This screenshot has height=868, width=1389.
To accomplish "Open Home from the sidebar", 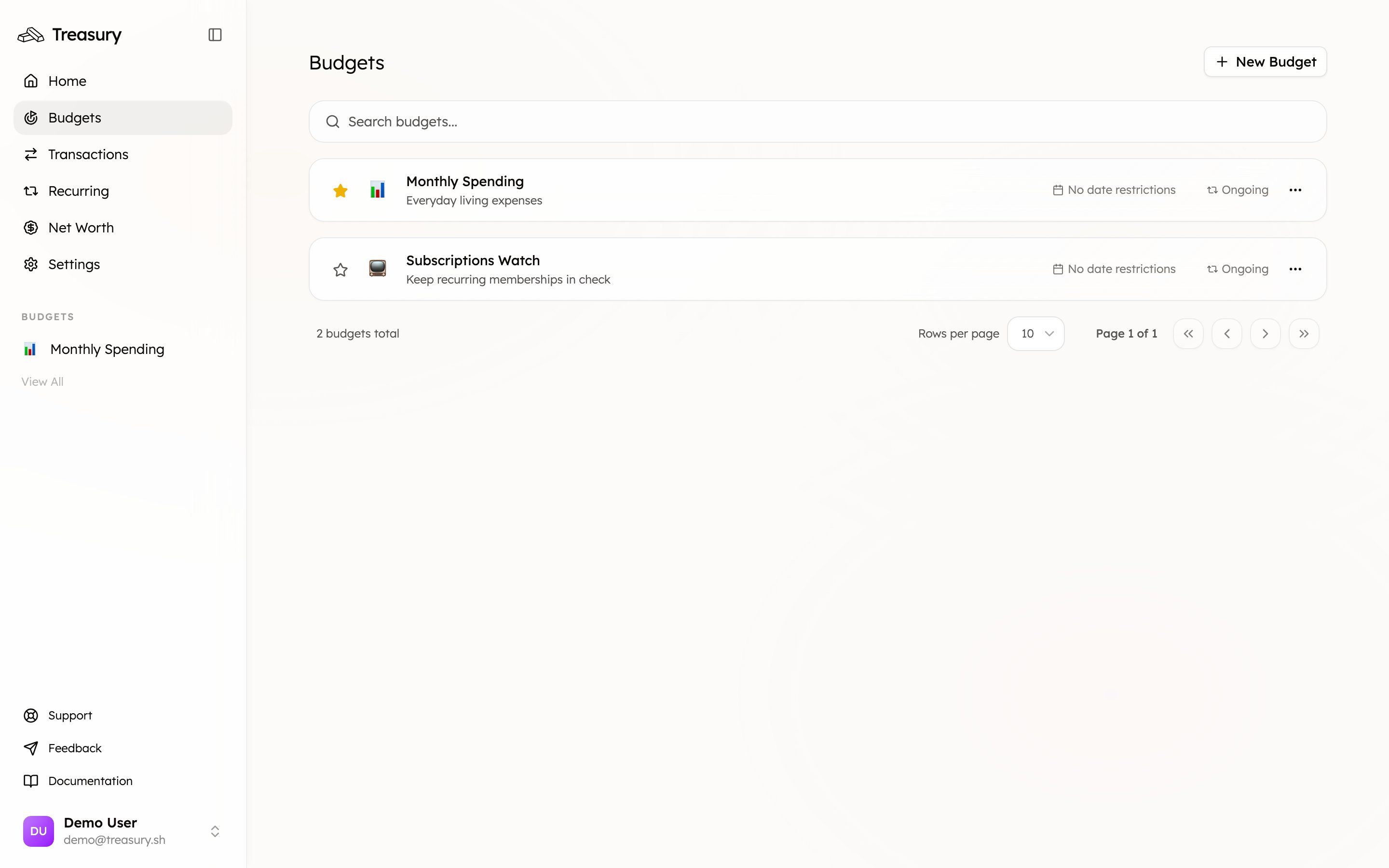I will click(123, 81).
